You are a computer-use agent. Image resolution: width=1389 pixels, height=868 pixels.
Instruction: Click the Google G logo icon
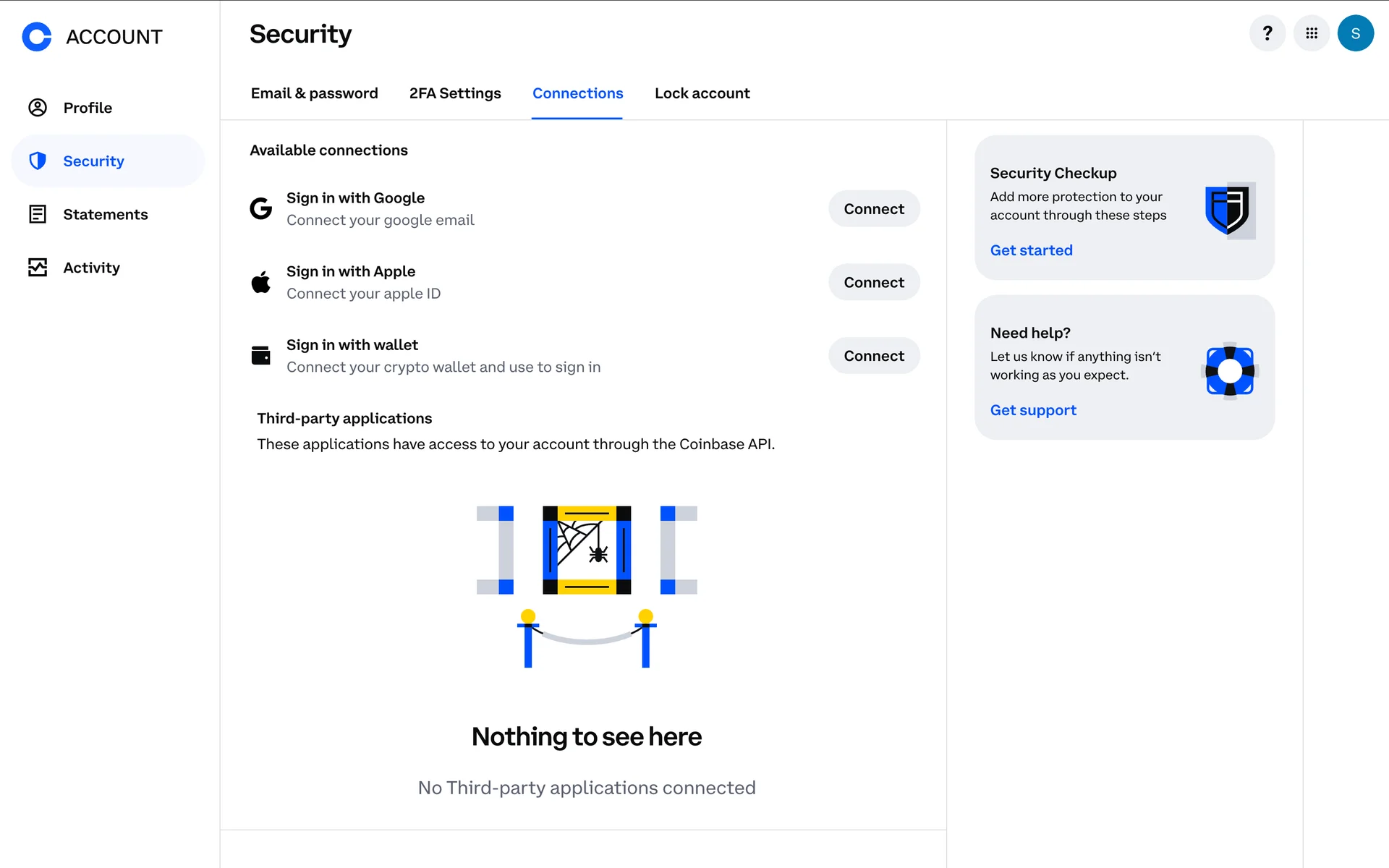click(261, 208)
